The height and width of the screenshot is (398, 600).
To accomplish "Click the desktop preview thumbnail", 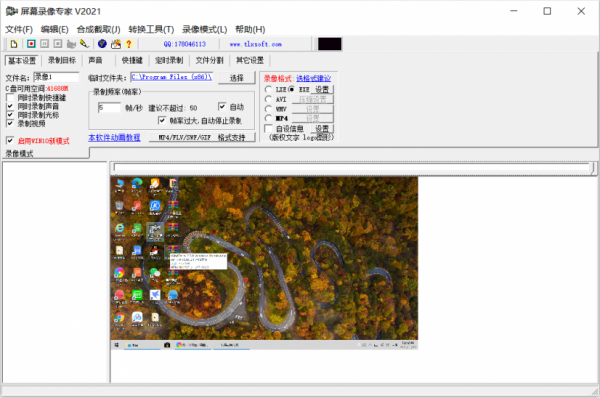I will click(264, 263).
